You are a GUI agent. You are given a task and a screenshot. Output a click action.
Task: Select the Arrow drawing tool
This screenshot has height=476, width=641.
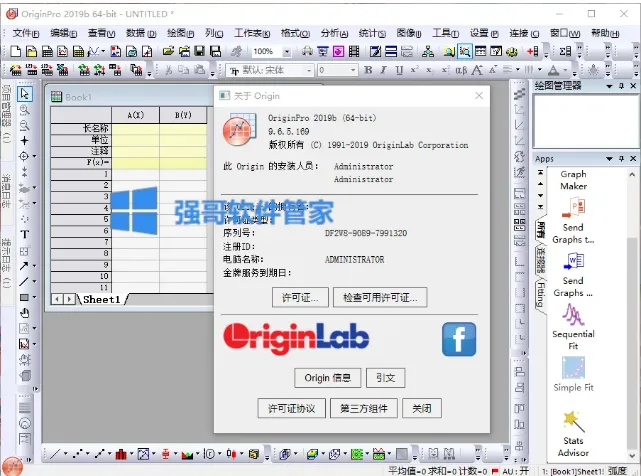pos(24,266)
